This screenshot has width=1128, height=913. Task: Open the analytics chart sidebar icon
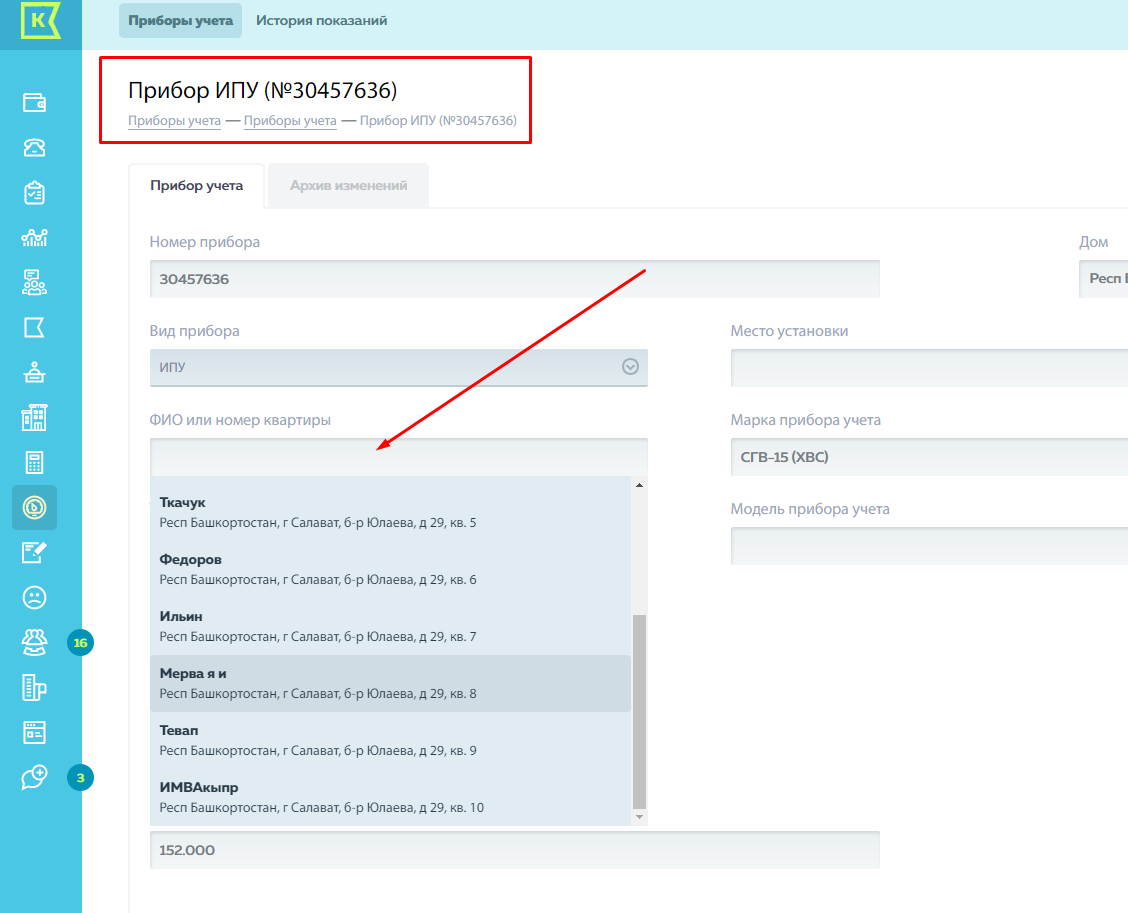(x=35, y=237)
